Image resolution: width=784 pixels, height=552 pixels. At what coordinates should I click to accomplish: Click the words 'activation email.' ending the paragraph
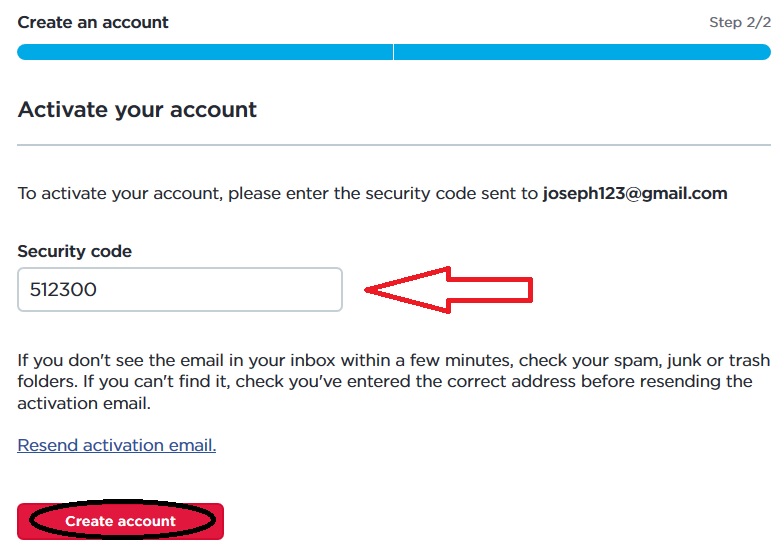click(x=84, y=403)
